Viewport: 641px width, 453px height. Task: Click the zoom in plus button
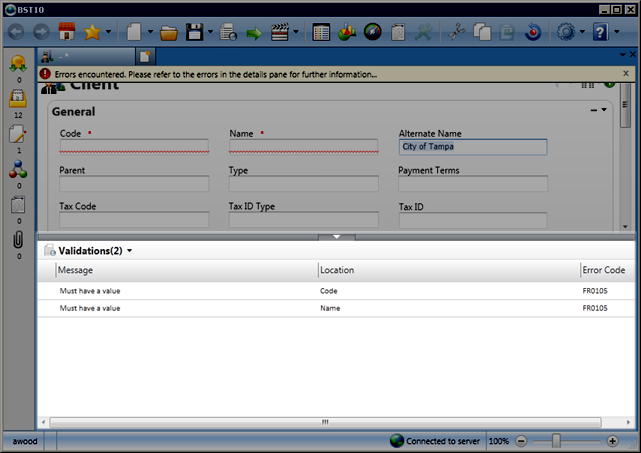click(612, 441)
